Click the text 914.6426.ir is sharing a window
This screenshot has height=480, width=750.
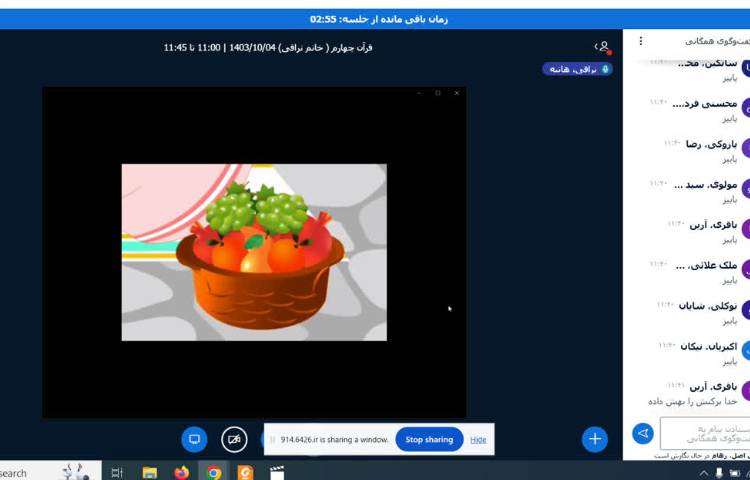(334, 440)
